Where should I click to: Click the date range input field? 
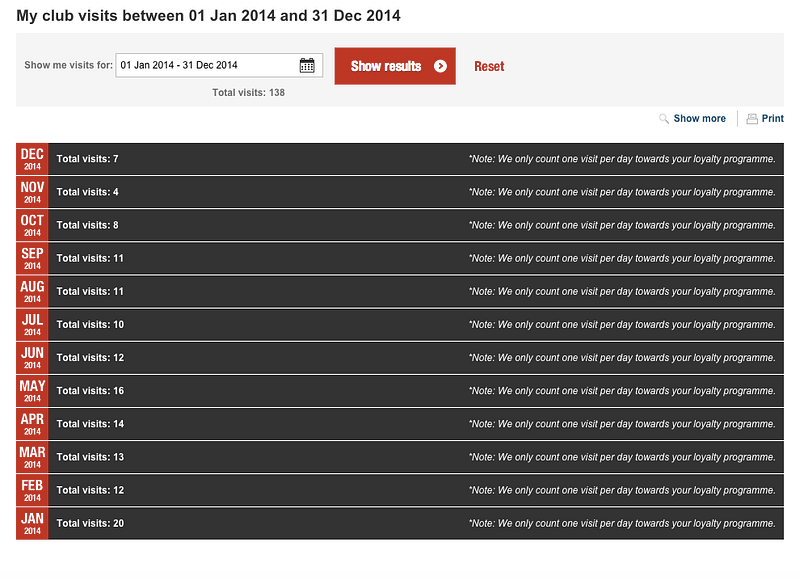click(x=219, y=65)
